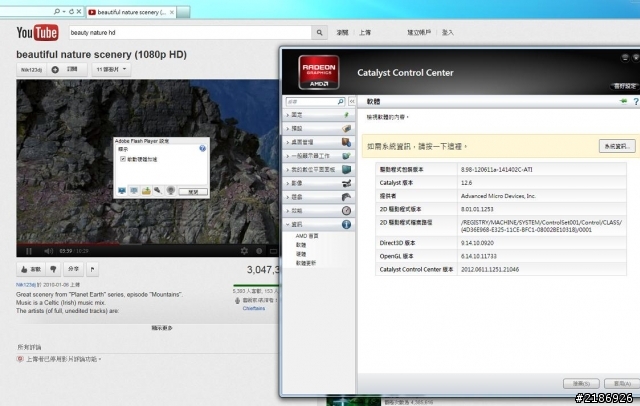Click the common display tasks (一般顯示器工作) icon

click(x=346, y=156)
